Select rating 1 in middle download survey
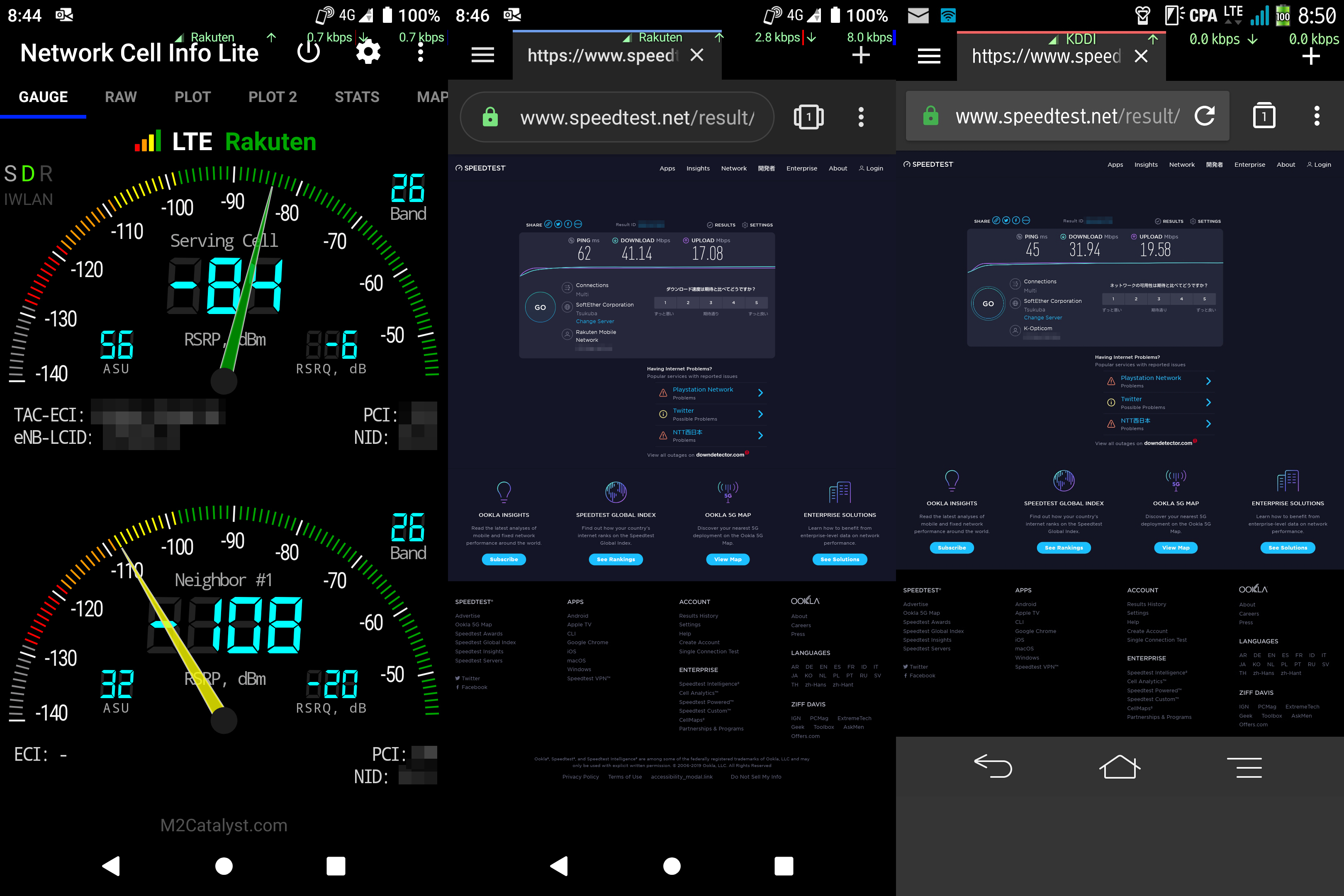The width and height of the screenshot is (1344, 896). click(x=665, y=303)
